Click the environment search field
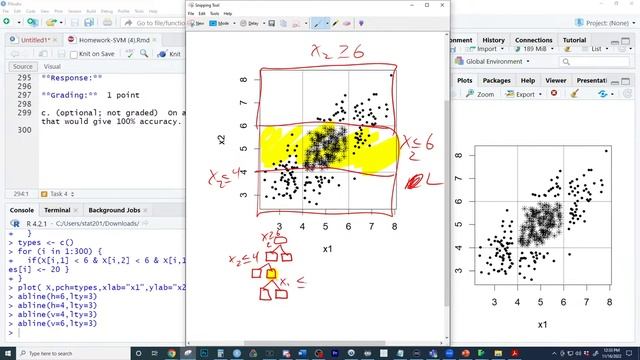Screen dimensions: 640x360 (x=594, y=62)
